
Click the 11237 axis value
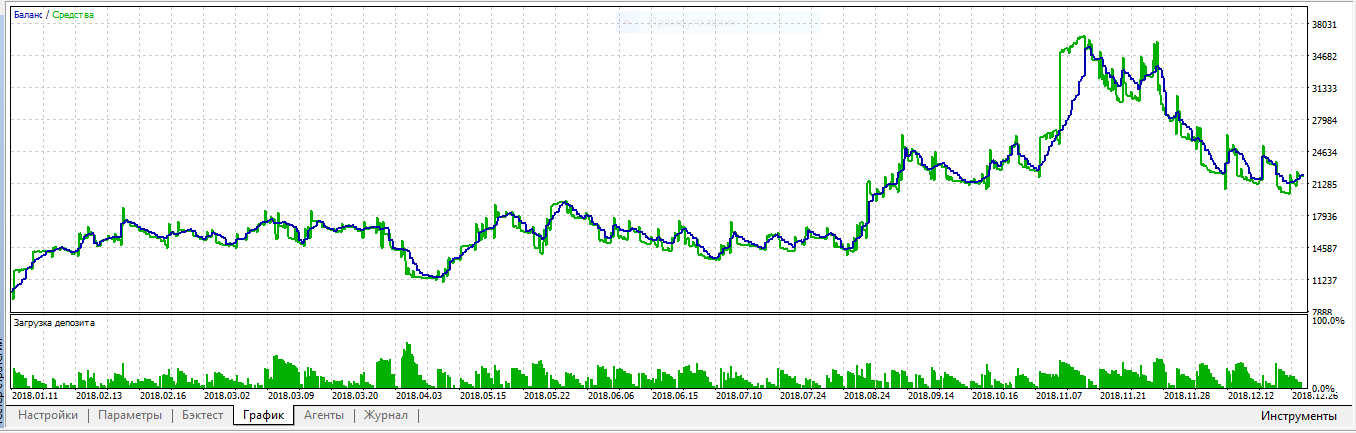[1324, 281]
